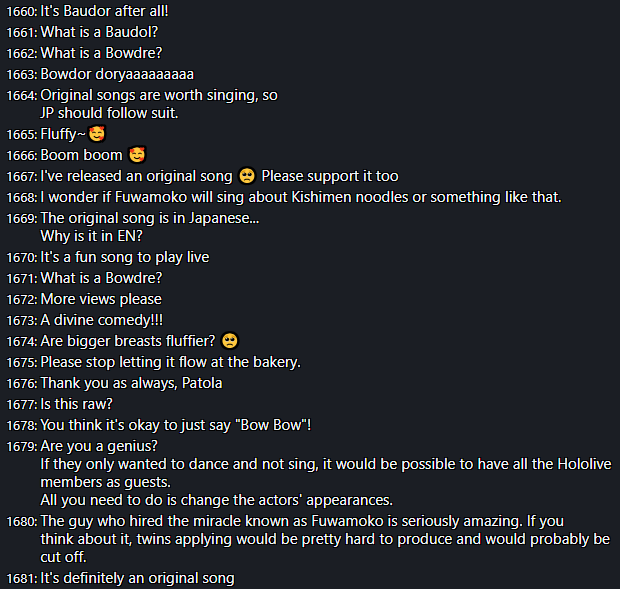The height and width of the screenshot is (589, 620).
Task: Click comment number 1679 label
Action: click(22, 446)
